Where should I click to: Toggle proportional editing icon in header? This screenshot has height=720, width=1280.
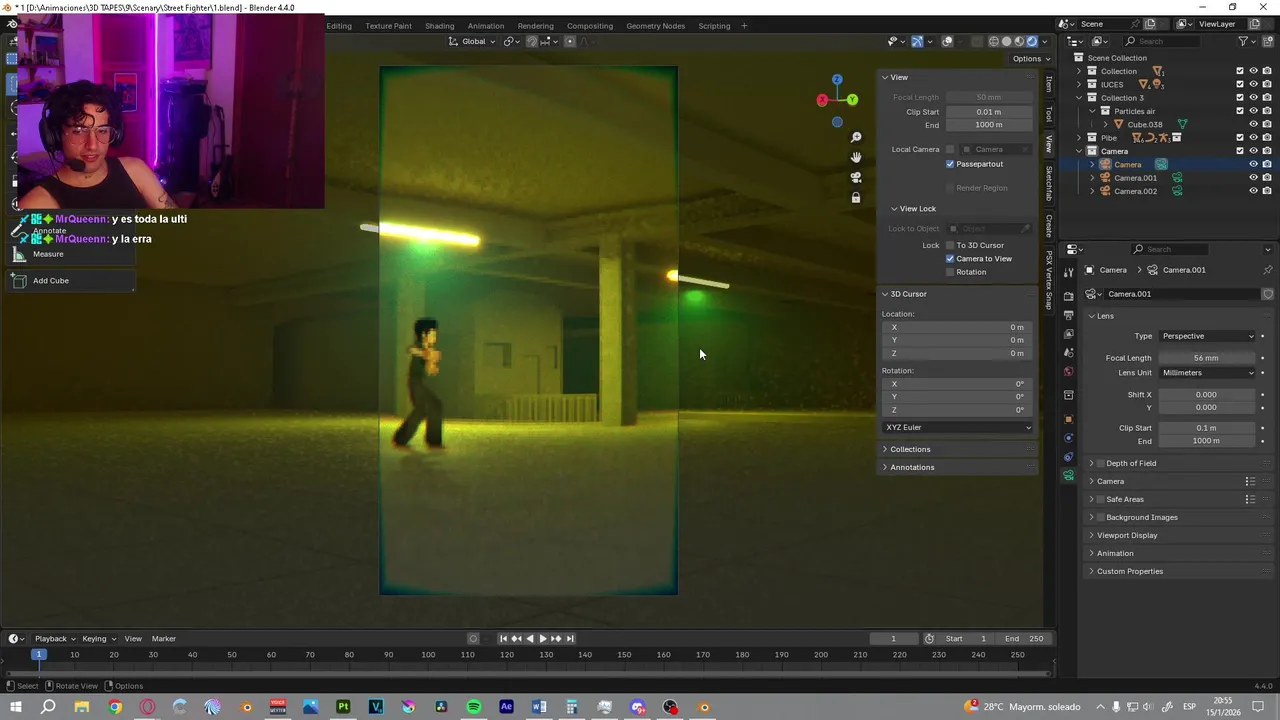click(x=570, y=41)
